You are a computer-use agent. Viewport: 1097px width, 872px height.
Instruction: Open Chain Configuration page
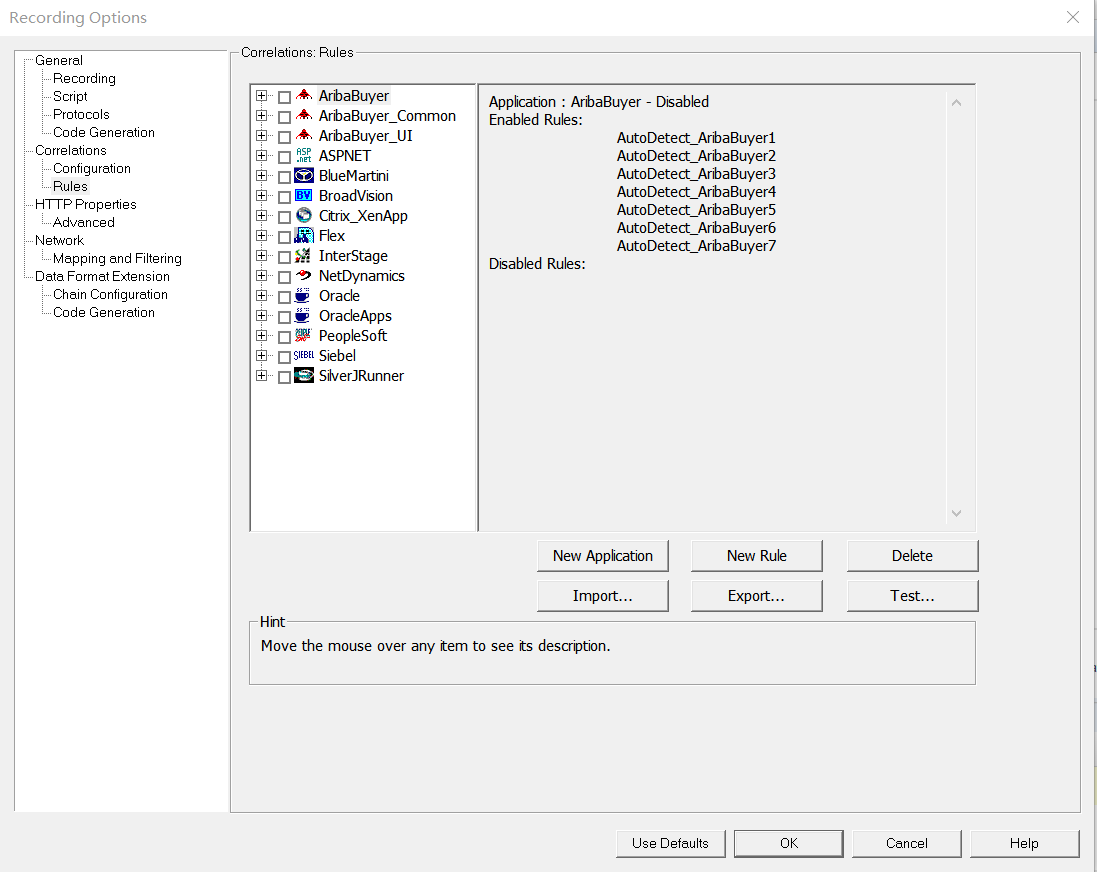click(110, 294)
